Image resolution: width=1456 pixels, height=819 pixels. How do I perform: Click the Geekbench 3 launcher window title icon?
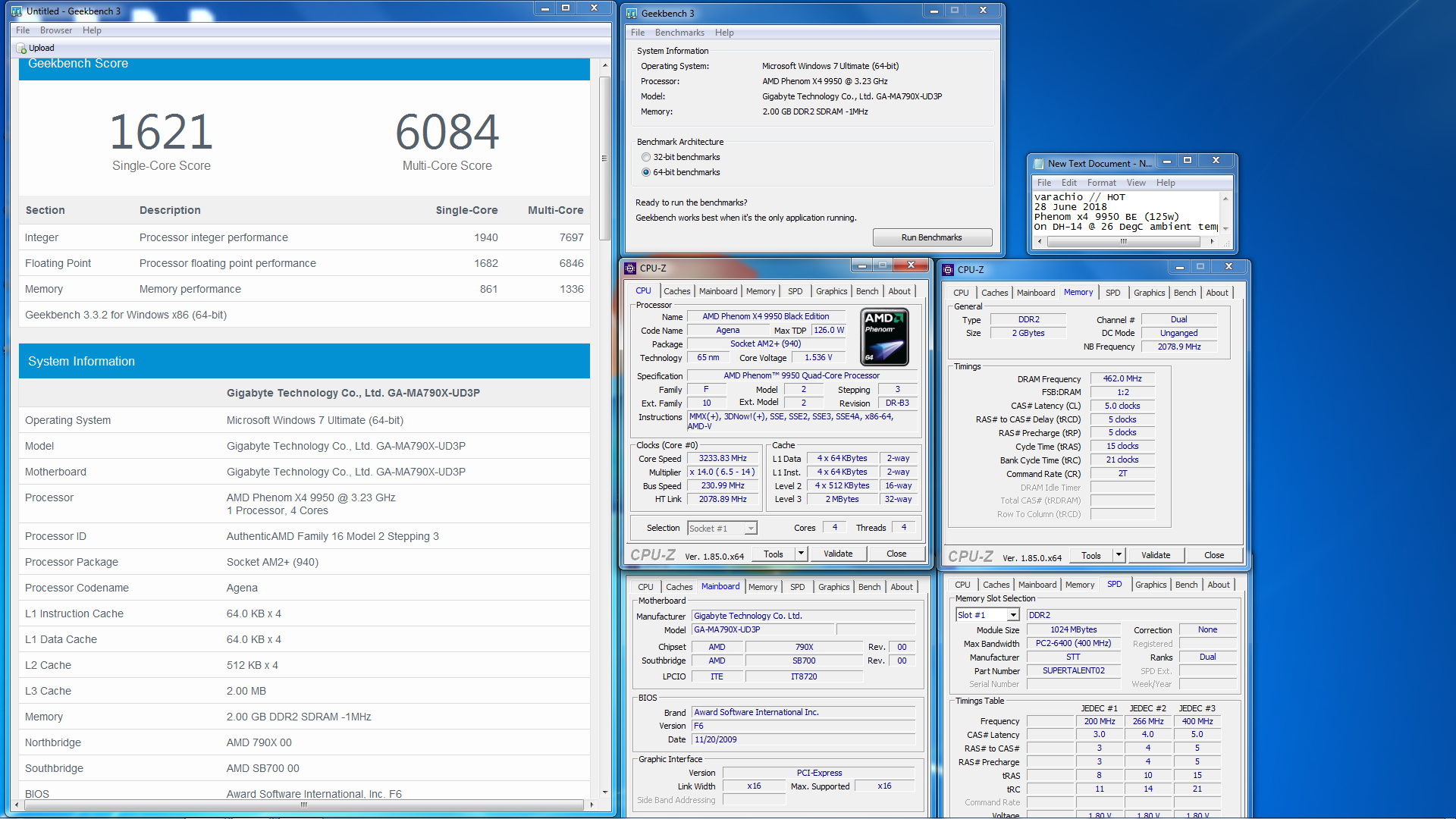point(631,14)
